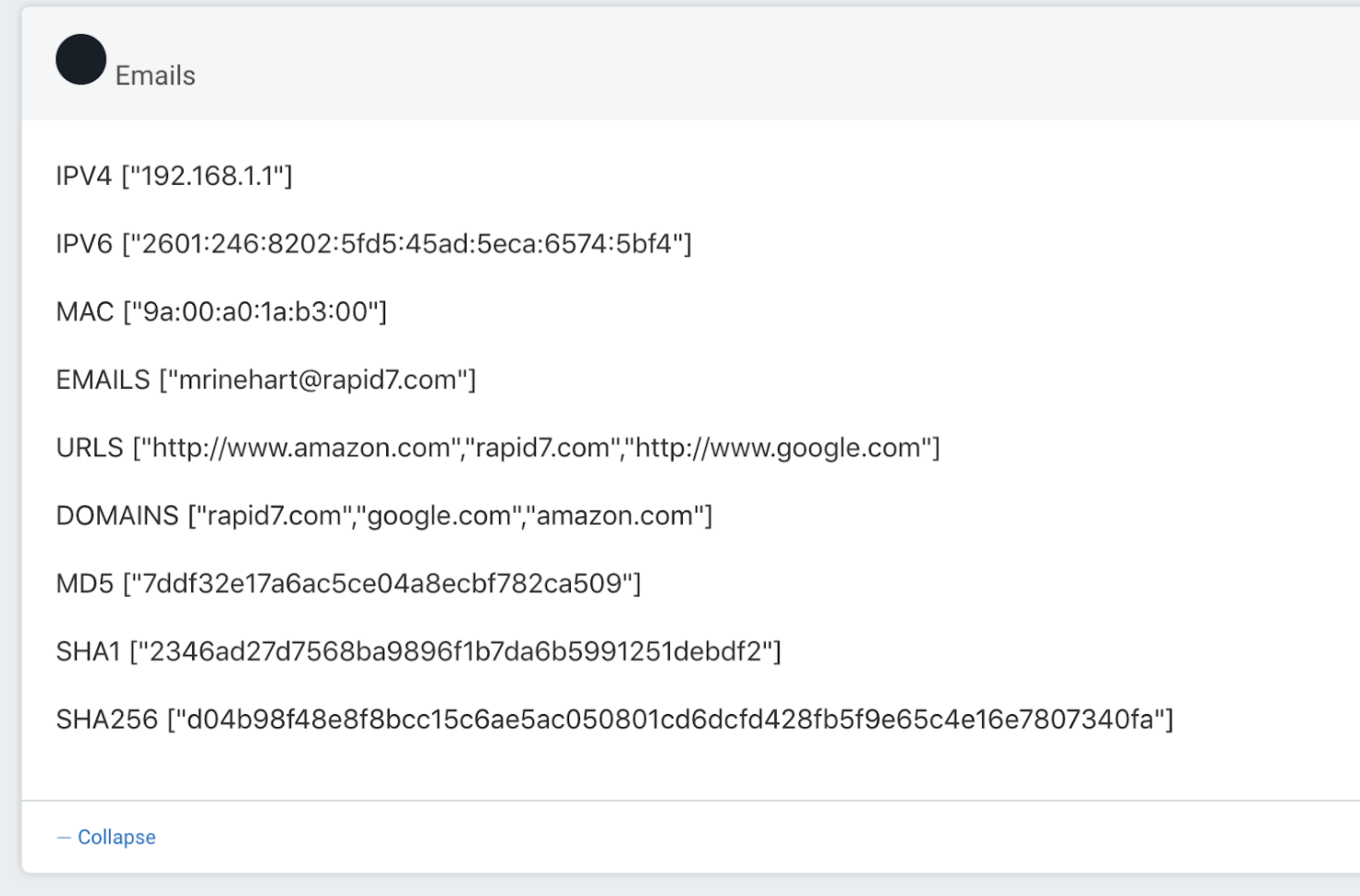Click rapid7.com in the DOMAINS line
The image size is (1360, 896).
tap(273, 515)
